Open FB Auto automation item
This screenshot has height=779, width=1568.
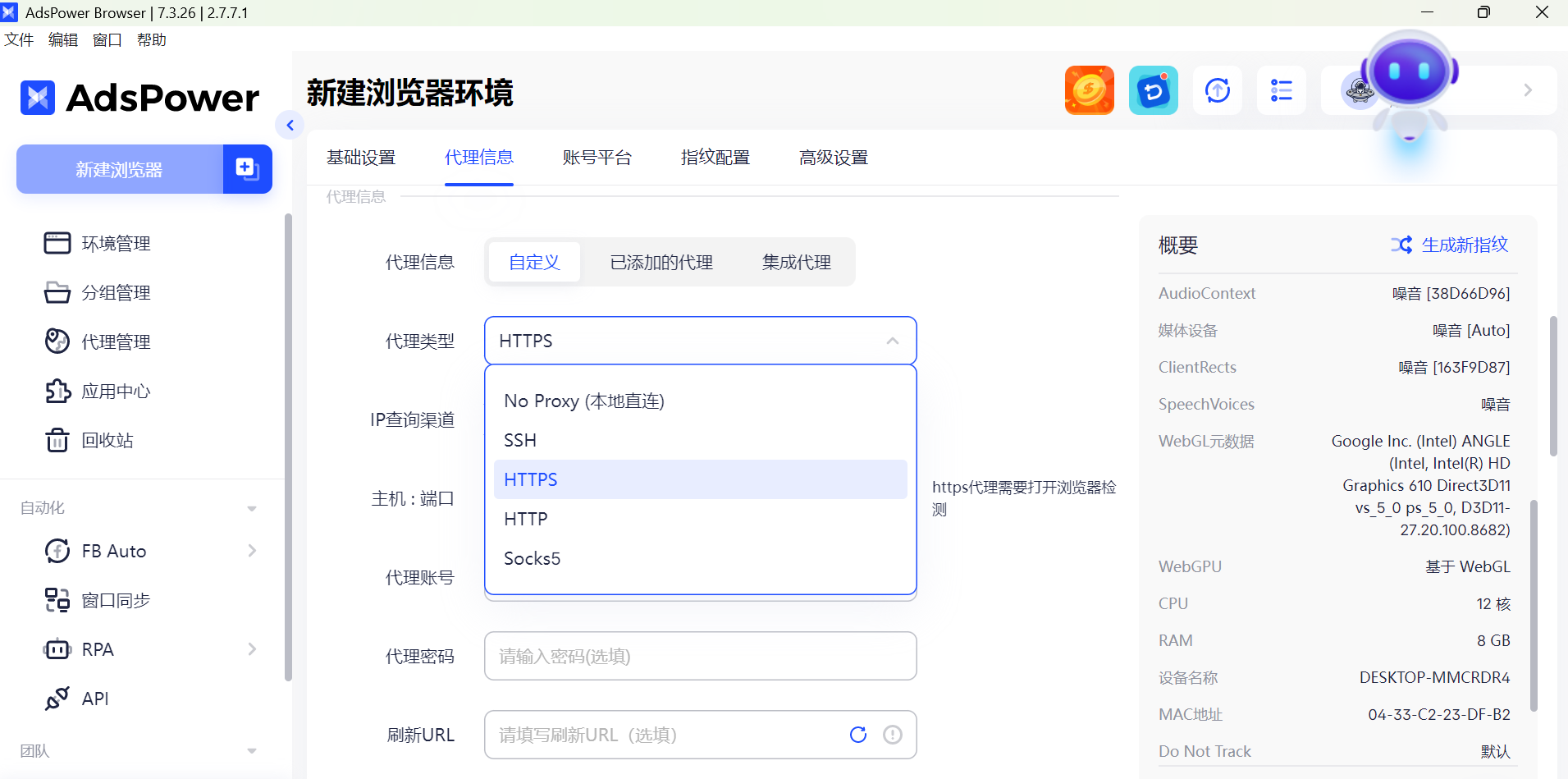[114, 551]
